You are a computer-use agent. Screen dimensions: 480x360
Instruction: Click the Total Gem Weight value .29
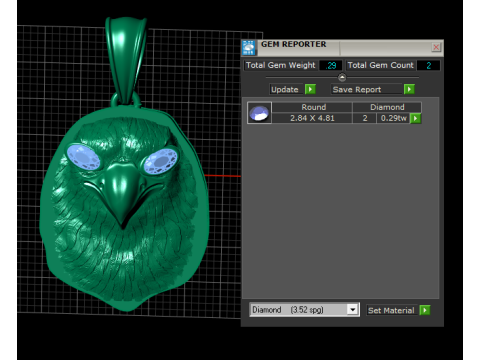tap(331, 66)
